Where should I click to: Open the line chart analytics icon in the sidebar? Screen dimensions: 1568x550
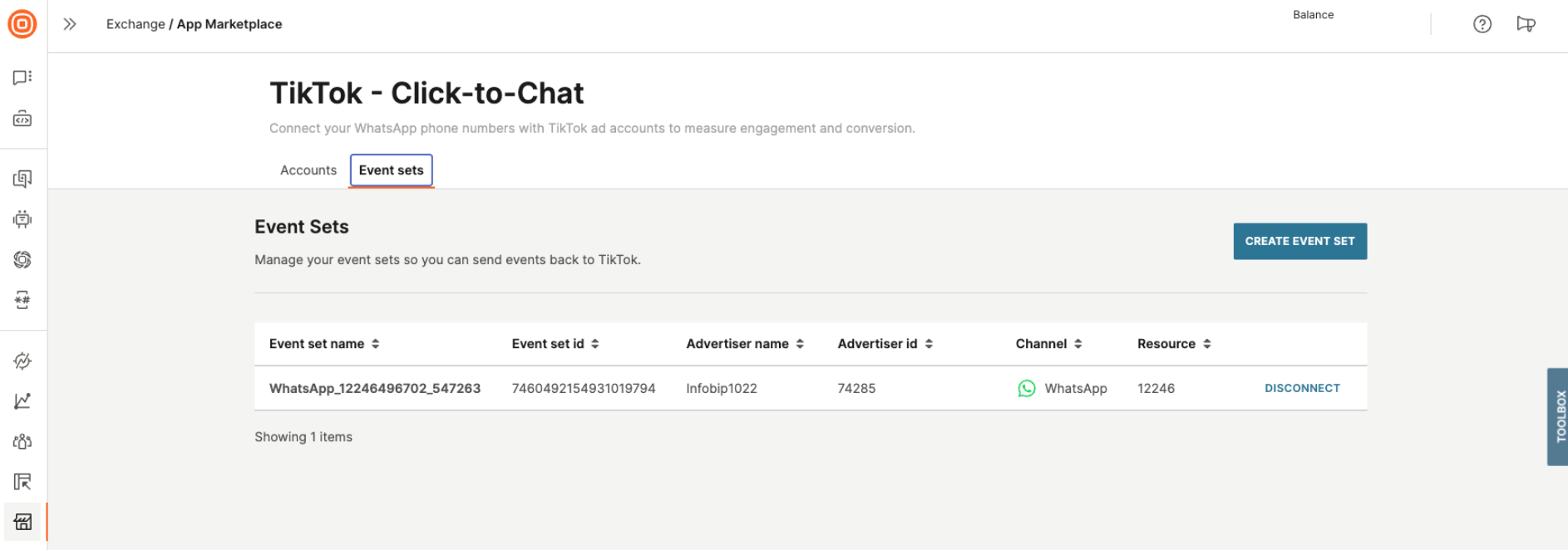22,401
